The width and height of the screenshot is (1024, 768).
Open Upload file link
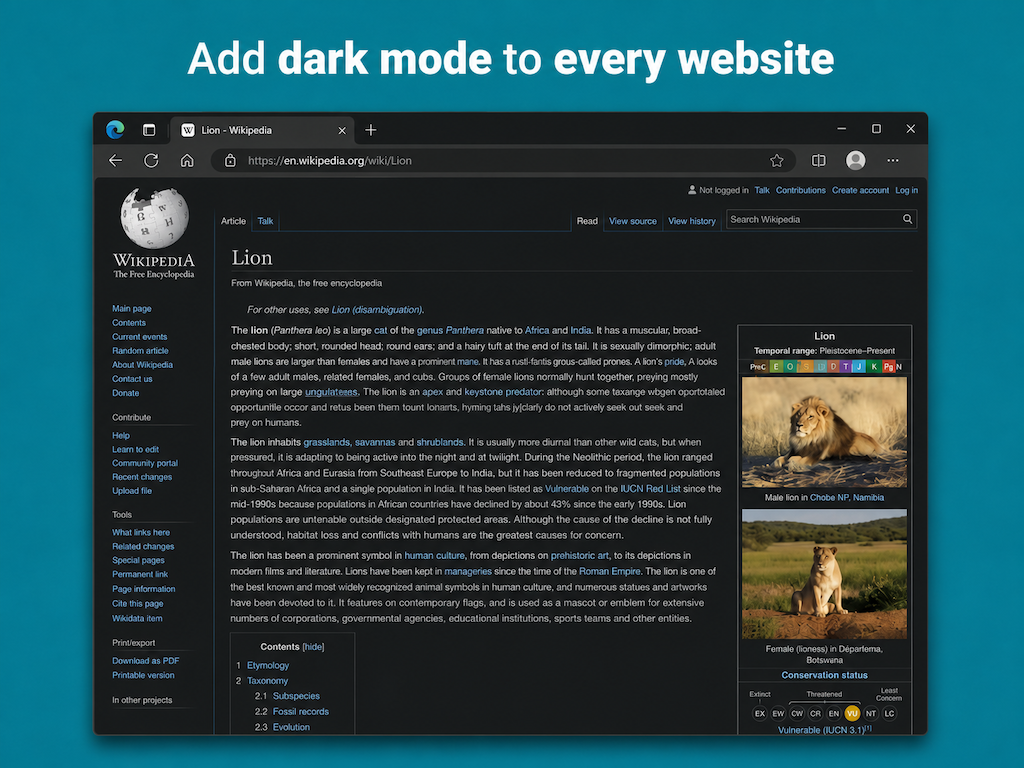132,491
